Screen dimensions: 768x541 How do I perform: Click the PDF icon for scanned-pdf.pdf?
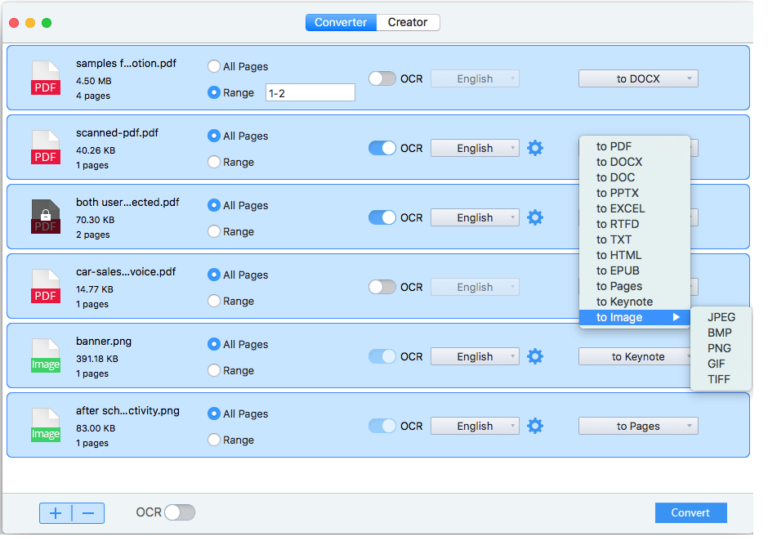click(x=46, y=148)
